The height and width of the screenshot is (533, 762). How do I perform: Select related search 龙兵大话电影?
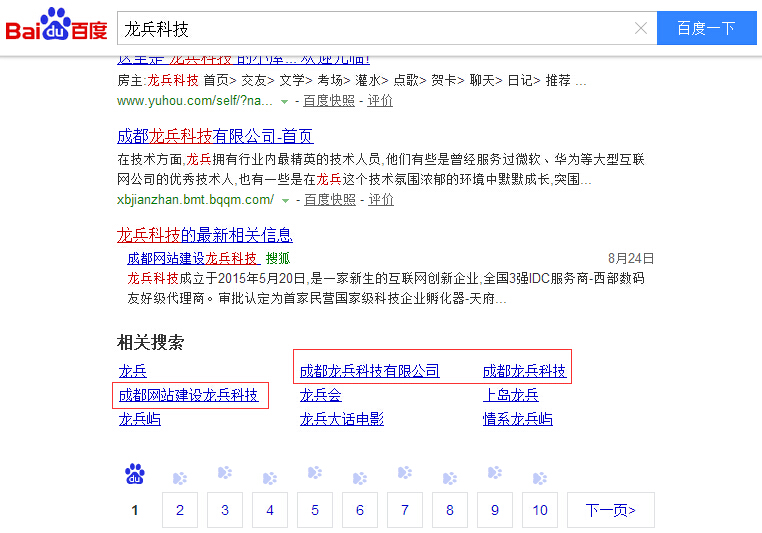coord(341,419)
